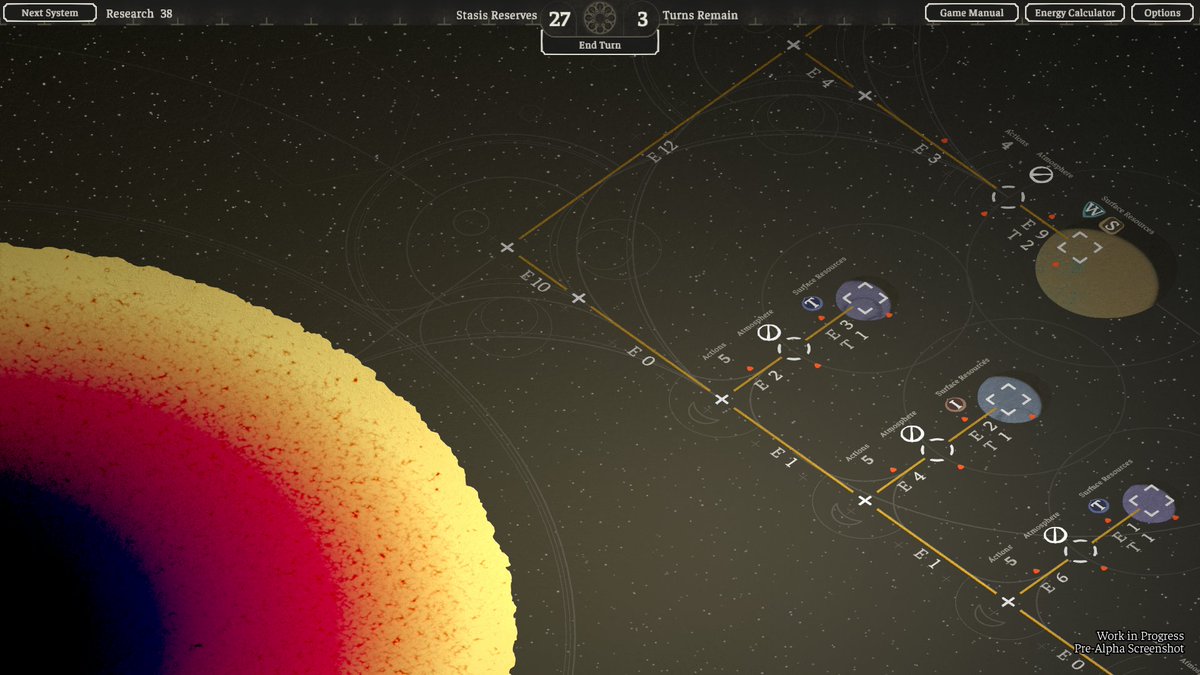Click atmosphere symbol on the E 6 branch
Viewport: 1200px width, 675px height.
click(1054, 535)
